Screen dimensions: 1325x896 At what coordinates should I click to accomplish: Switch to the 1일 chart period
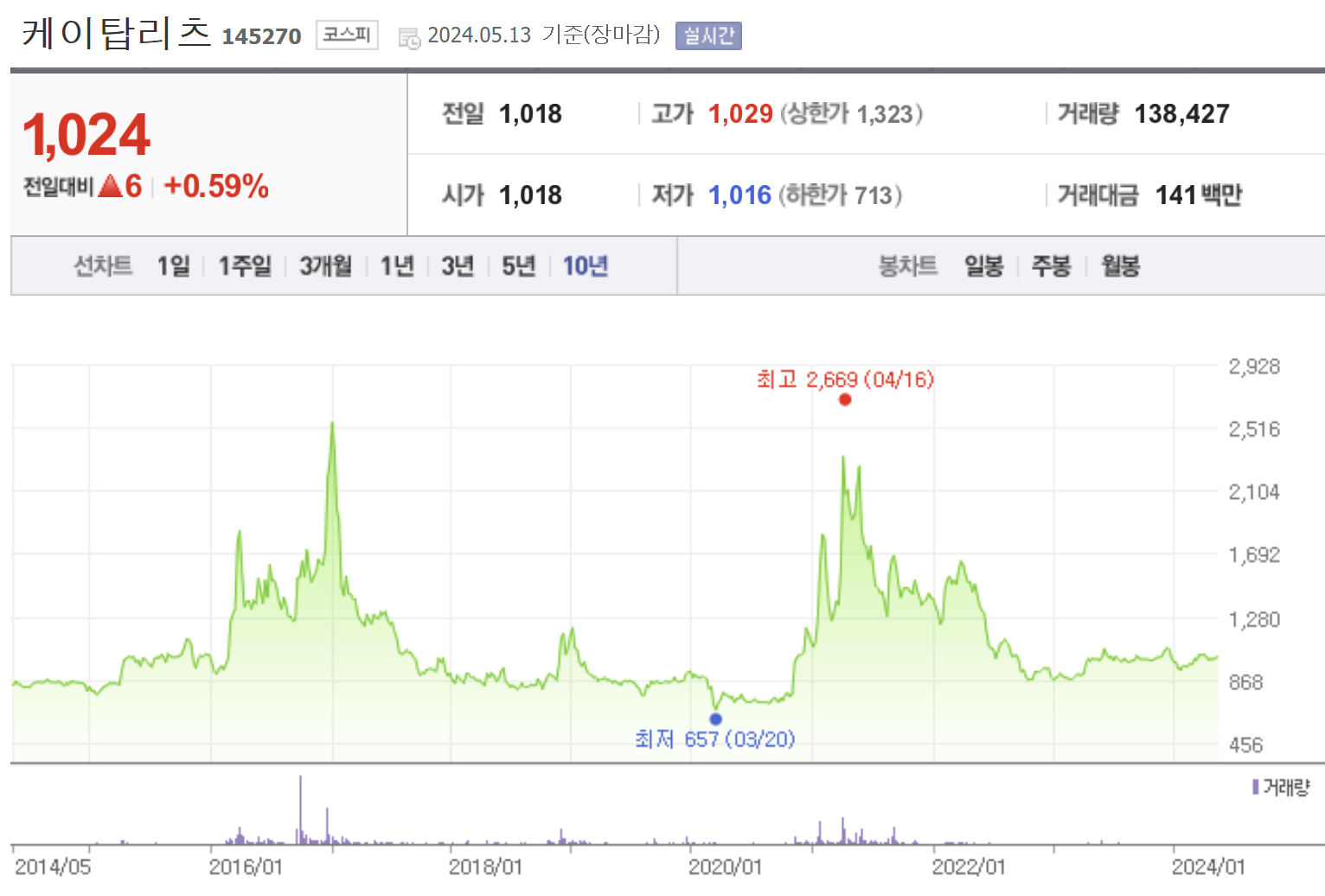173,266
